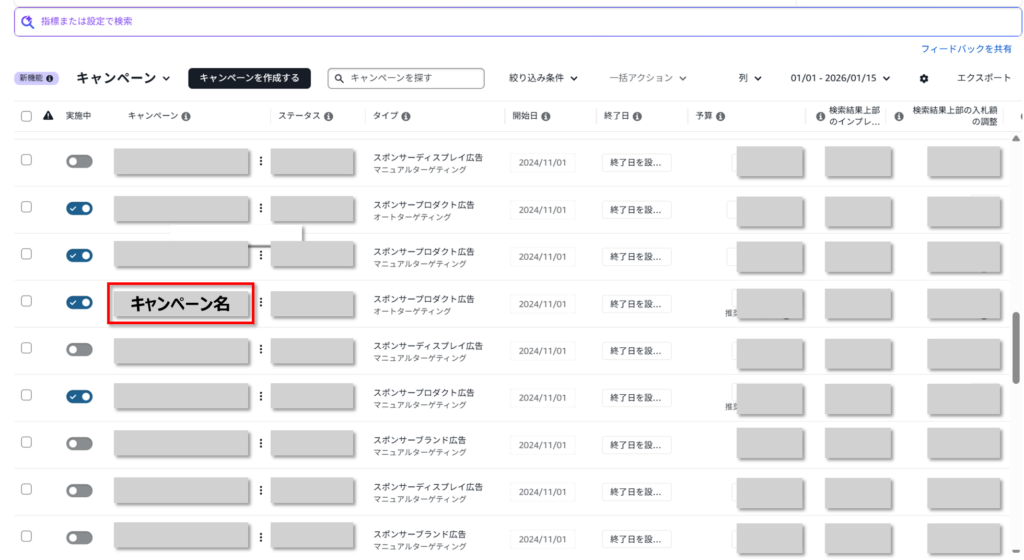Click the magnifier icon in the metrics search bar
The height and width of the screenshot is (560, 1024).
coord(27,22)
